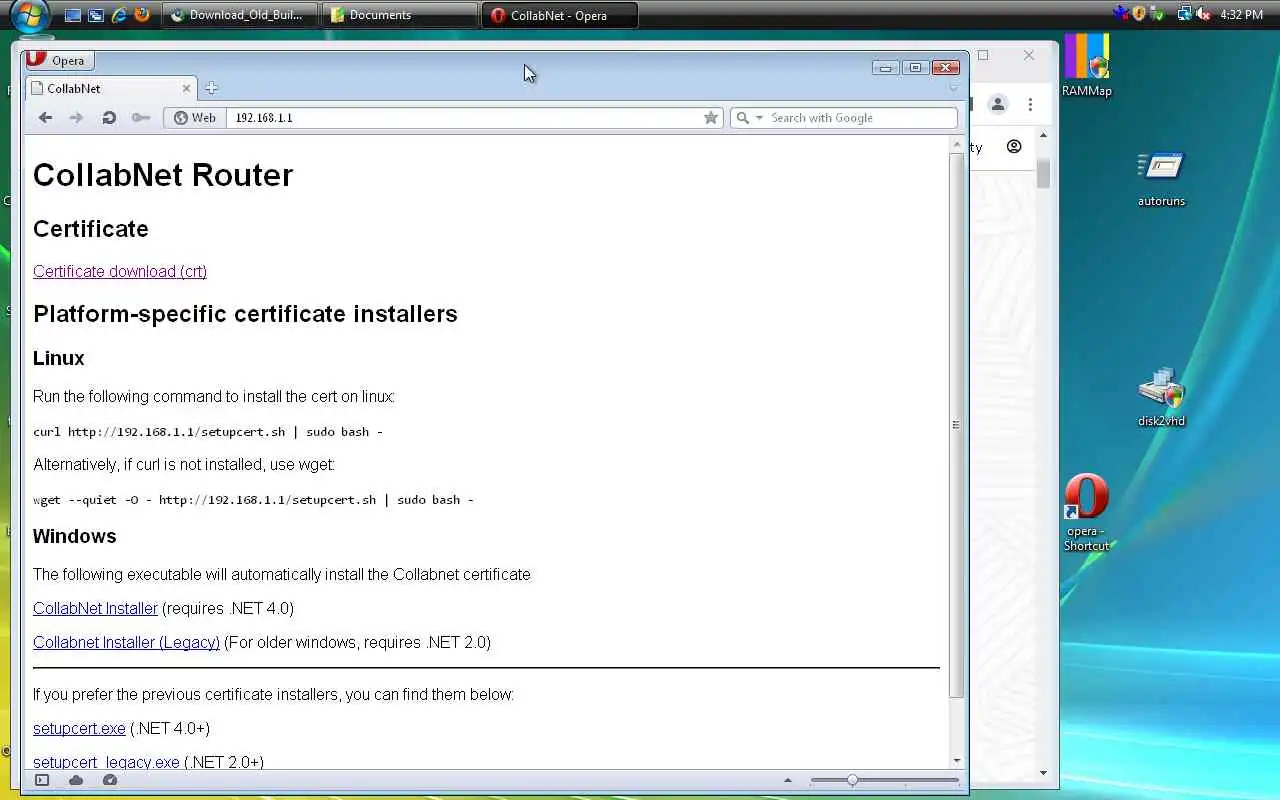Click scroll down arrow in Opera scrollbar
The height and width of the screenshot is (800, 1280).
[957, 761]
